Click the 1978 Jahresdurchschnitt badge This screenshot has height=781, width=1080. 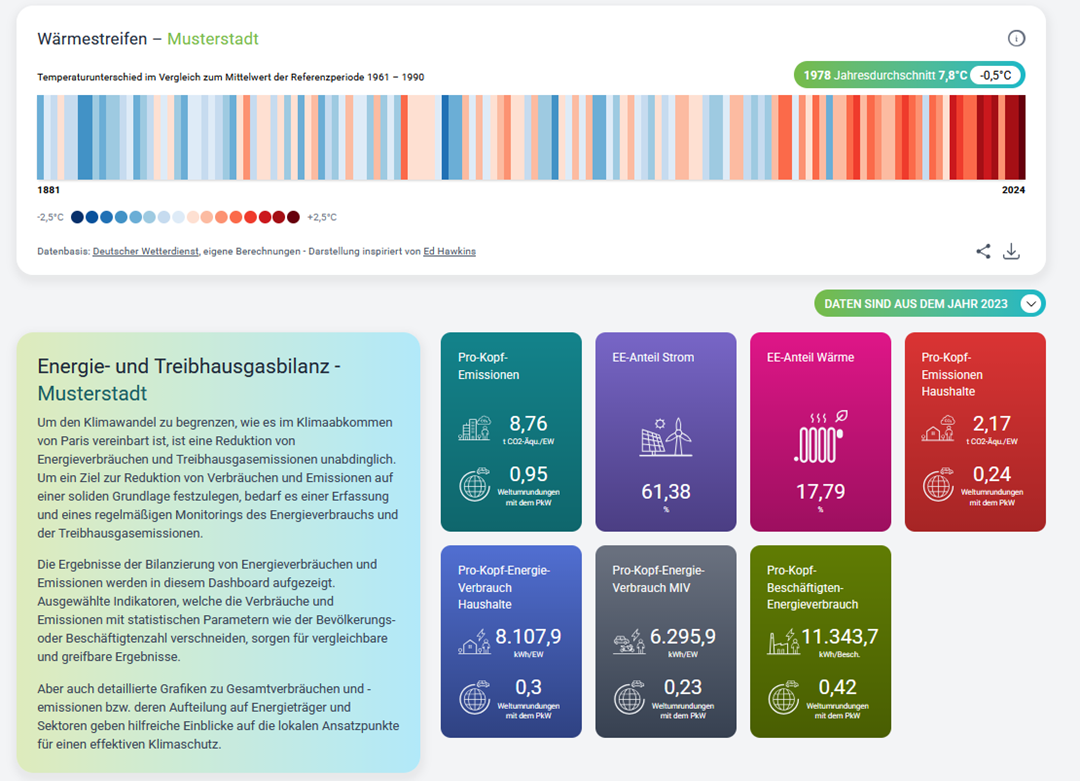(x=910, y=74)
